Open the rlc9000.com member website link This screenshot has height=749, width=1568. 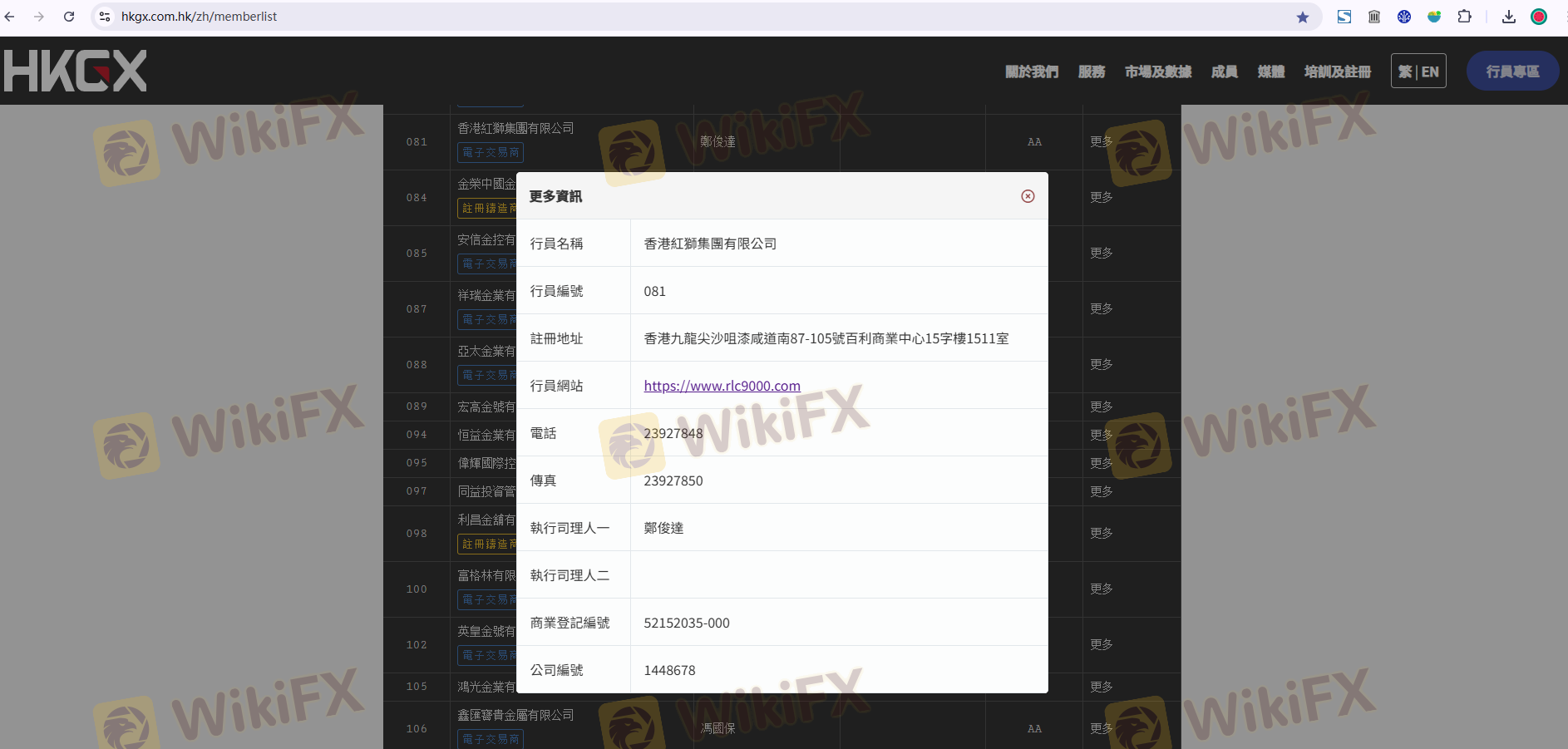pos(722,386)
